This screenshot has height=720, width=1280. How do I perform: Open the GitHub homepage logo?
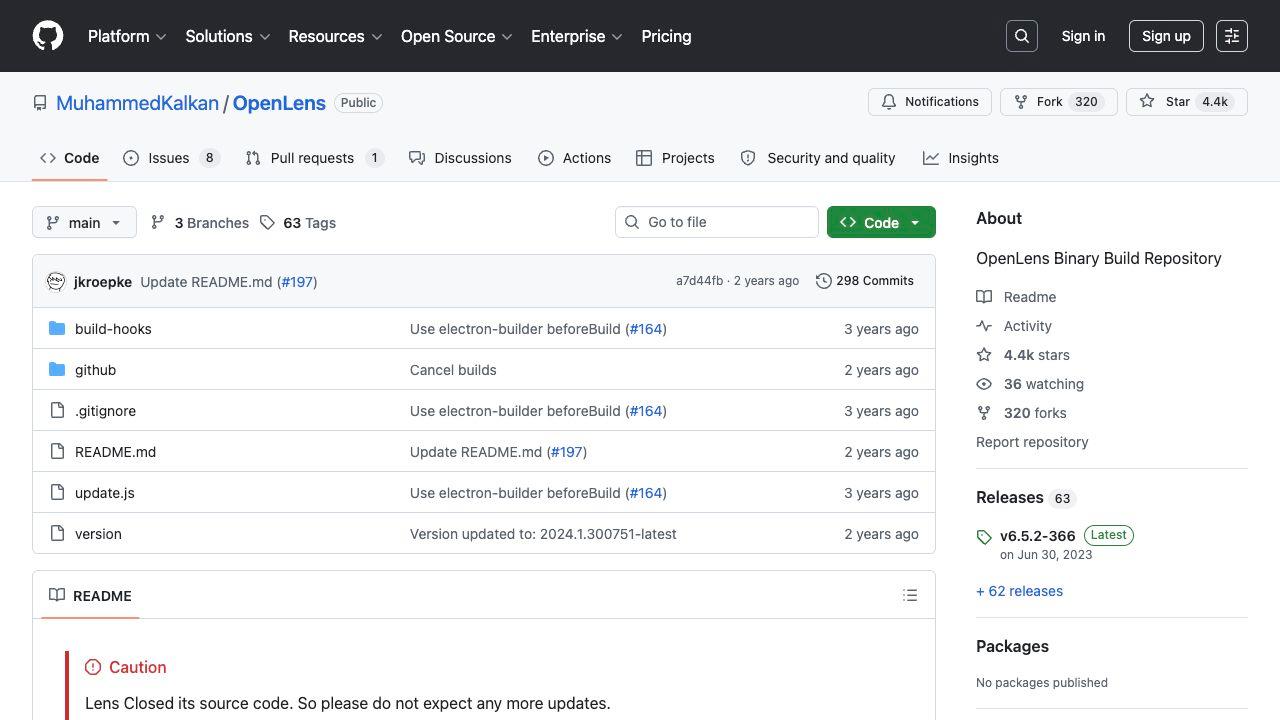(48, 36)
